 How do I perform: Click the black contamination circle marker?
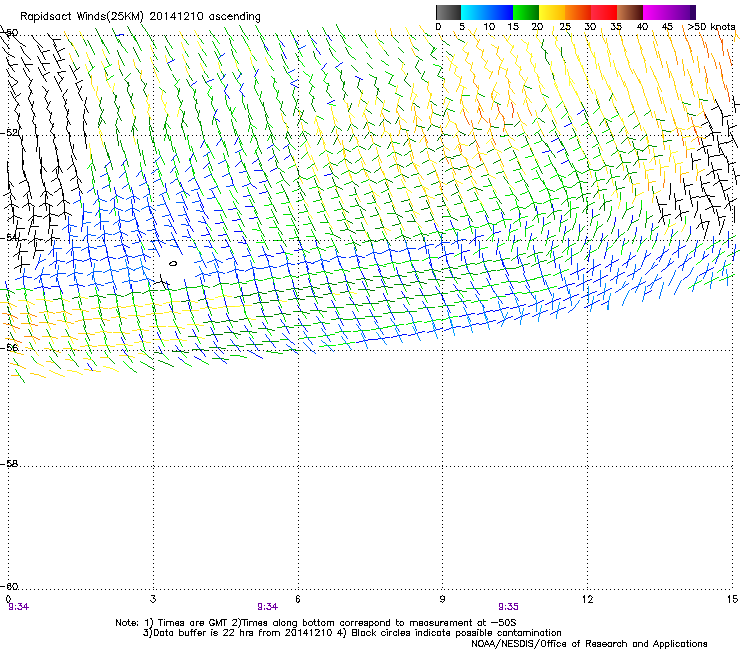173,264
